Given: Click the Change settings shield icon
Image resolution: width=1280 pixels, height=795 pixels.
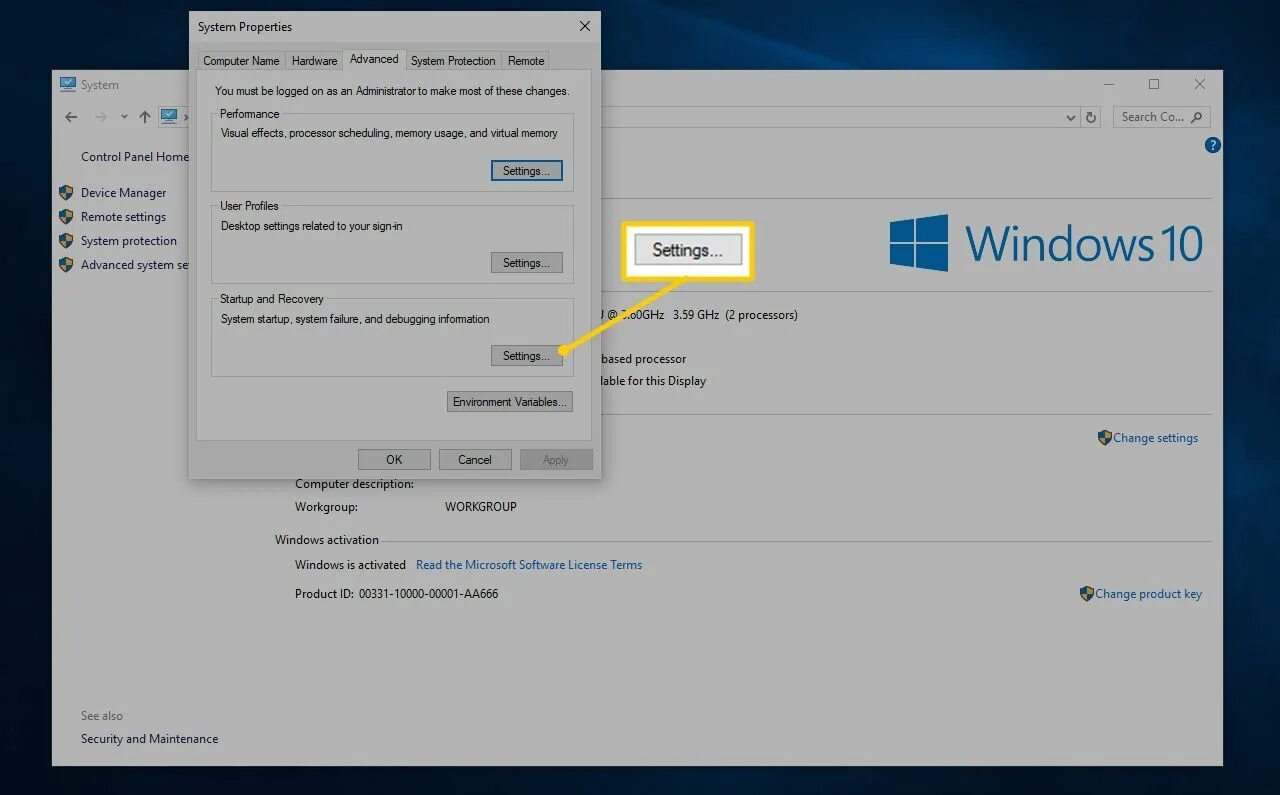Looking at the screenshot, I should [x=1105, y=438].
